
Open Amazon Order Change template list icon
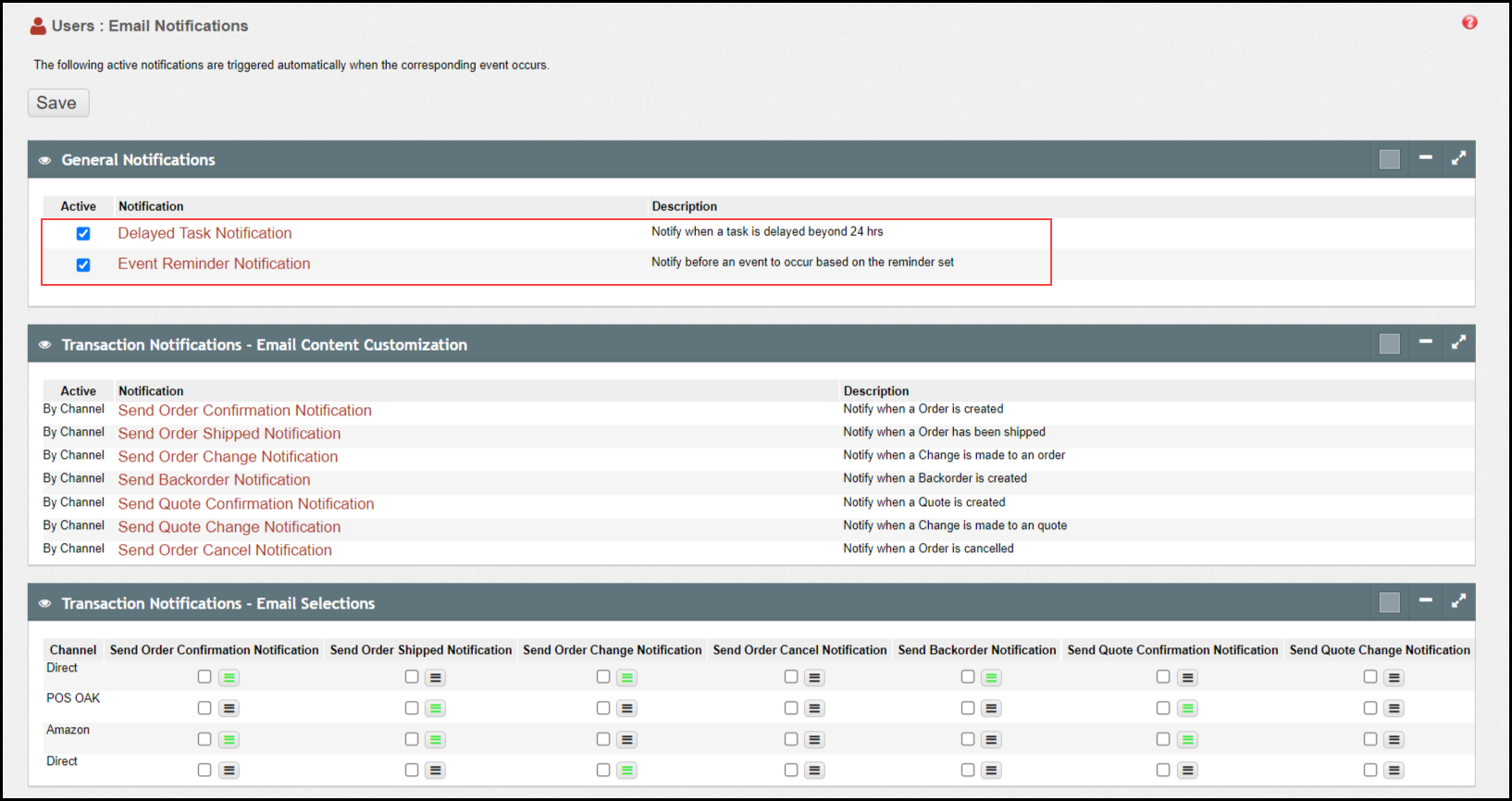627,740
